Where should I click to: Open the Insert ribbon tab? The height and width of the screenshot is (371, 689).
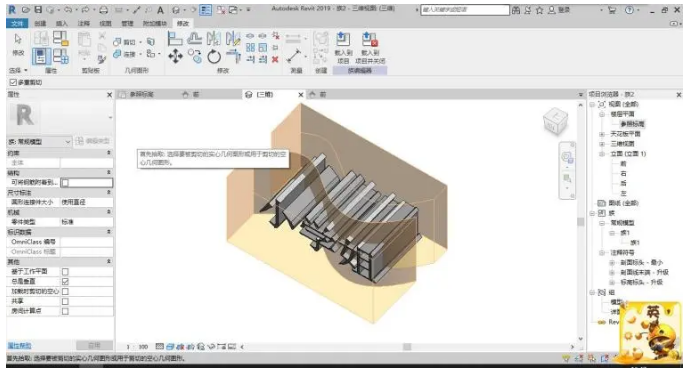62,23
